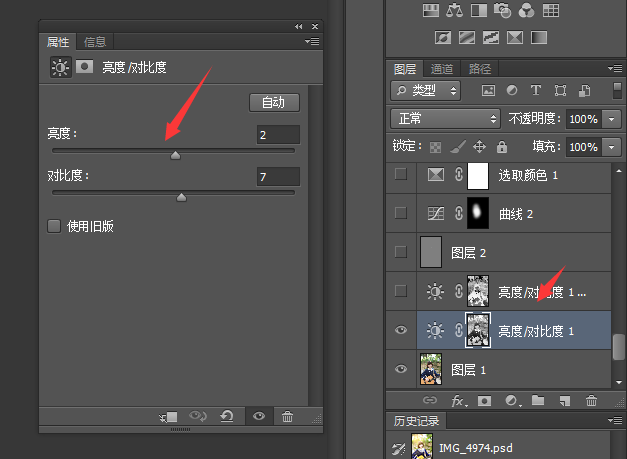Click the link layers icon
The height and width of the screenshot is (459, 627).
(430, 400)
